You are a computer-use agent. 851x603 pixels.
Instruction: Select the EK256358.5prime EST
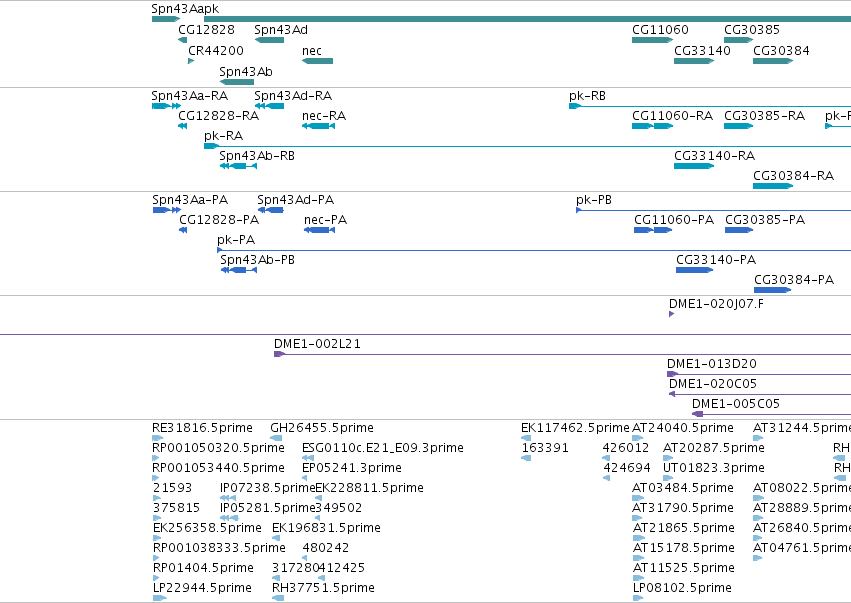157,538
